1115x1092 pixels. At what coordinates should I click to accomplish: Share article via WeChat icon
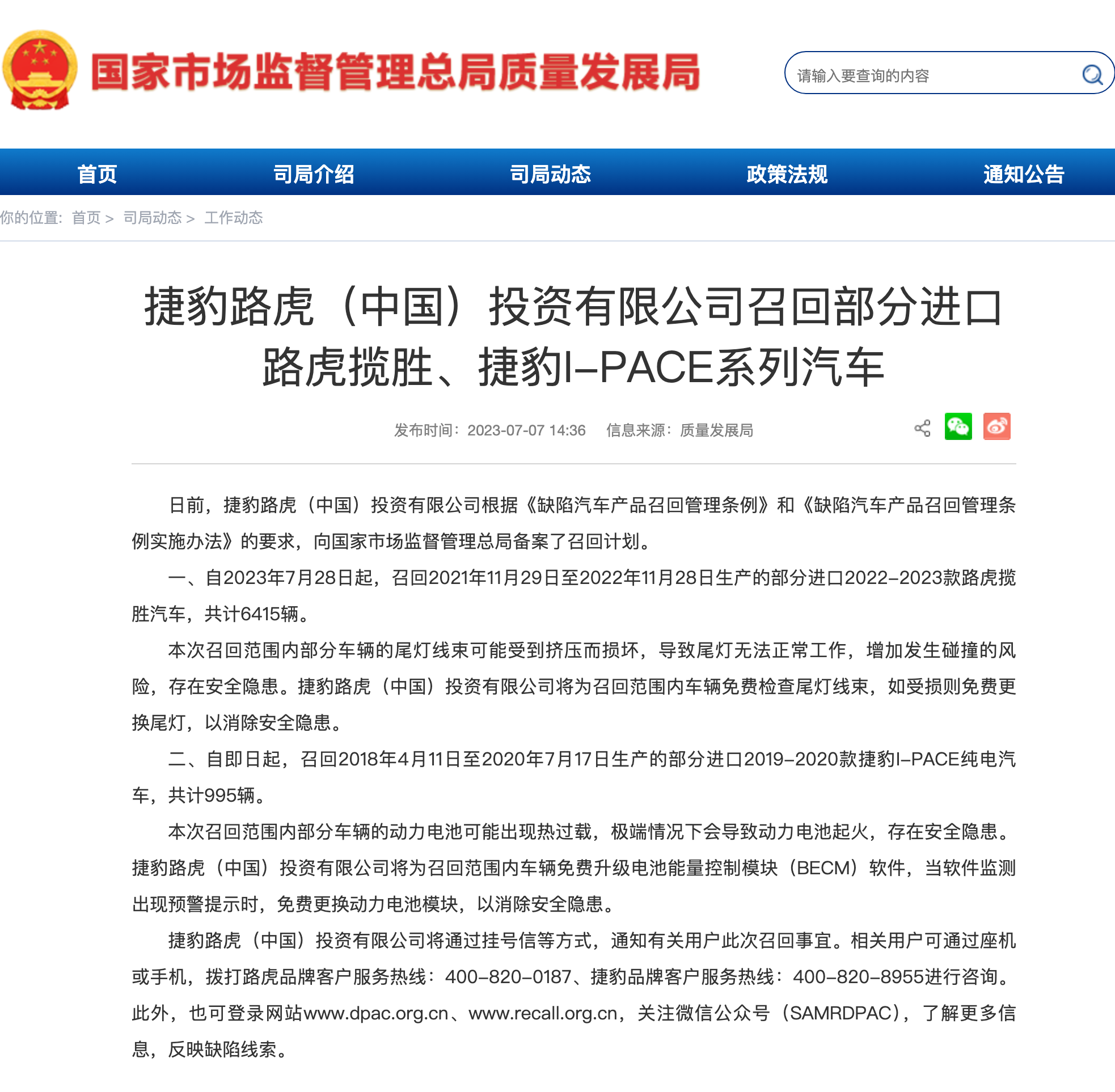(958, 427)
